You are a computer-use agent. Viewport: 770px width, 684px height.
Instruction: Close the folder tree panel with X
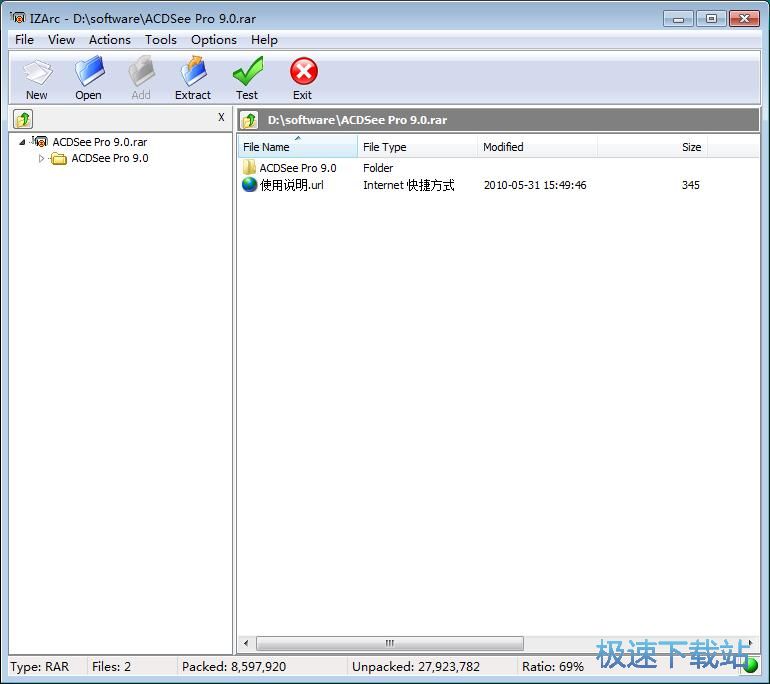tap(221, 118)
